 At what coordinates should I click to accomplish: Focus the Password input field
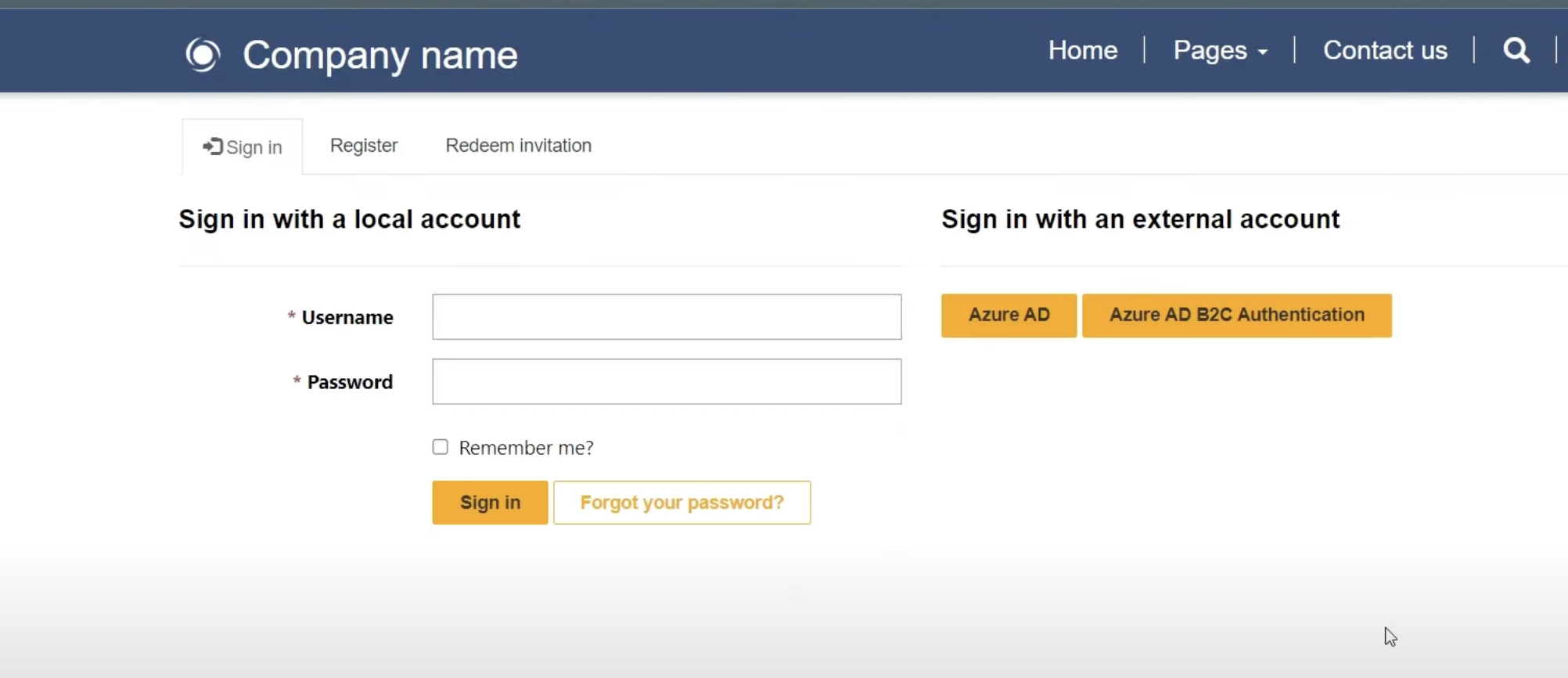click(667, 382)
